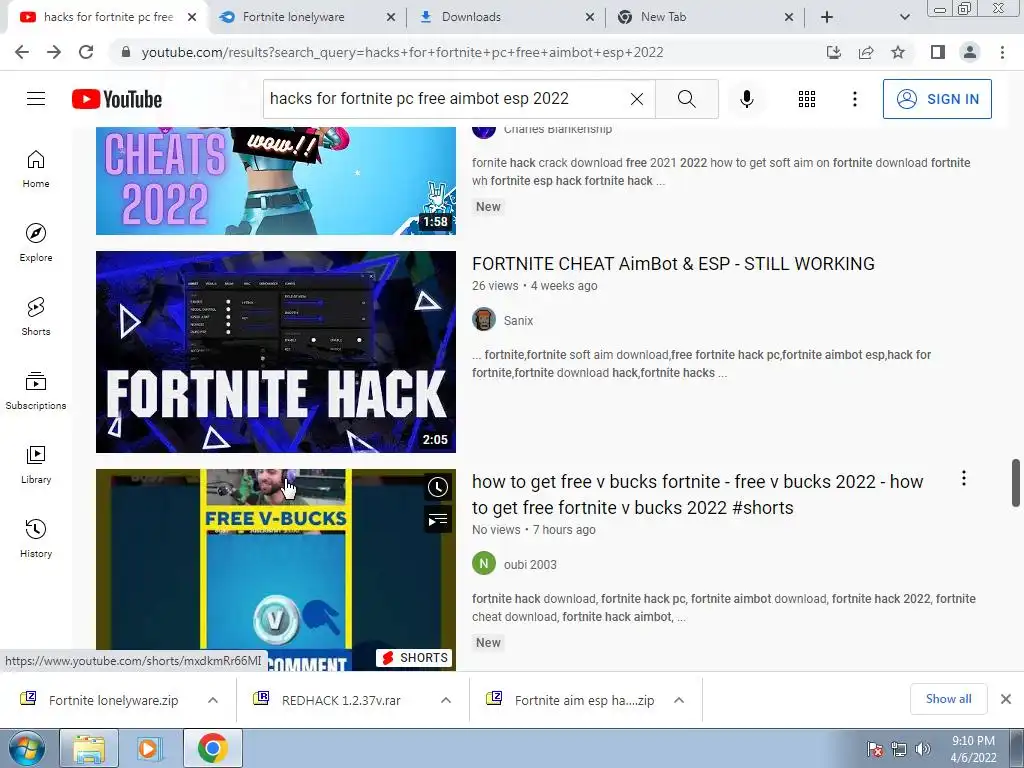Open the FREE V-BUCKS shorts thumbnail
1024x768 pixels.
[x=276, y=569]
